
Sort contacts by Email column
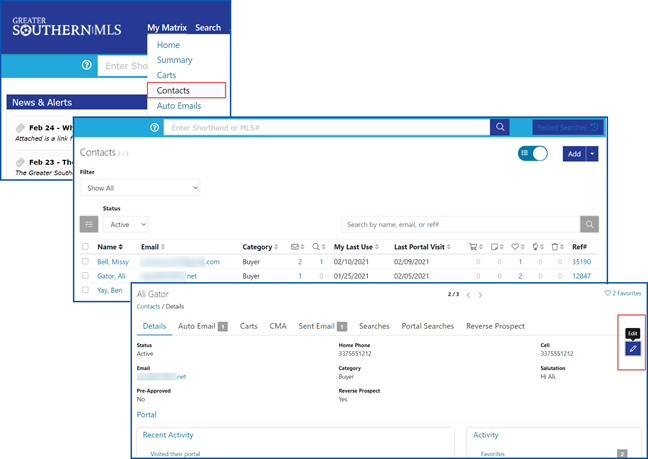tap(153, 247)
